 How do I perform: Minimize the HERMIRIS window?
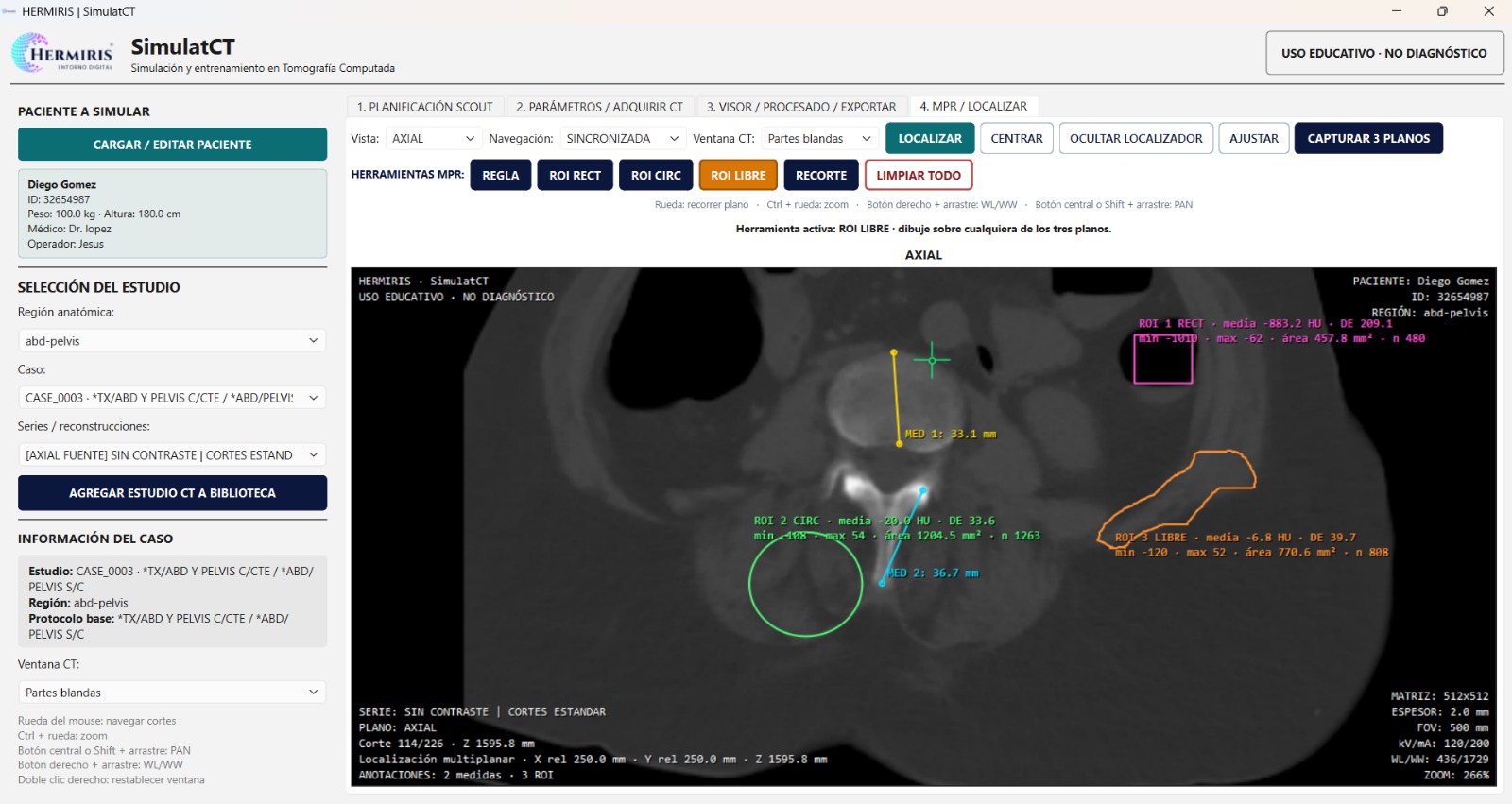tap(1397, 11)
